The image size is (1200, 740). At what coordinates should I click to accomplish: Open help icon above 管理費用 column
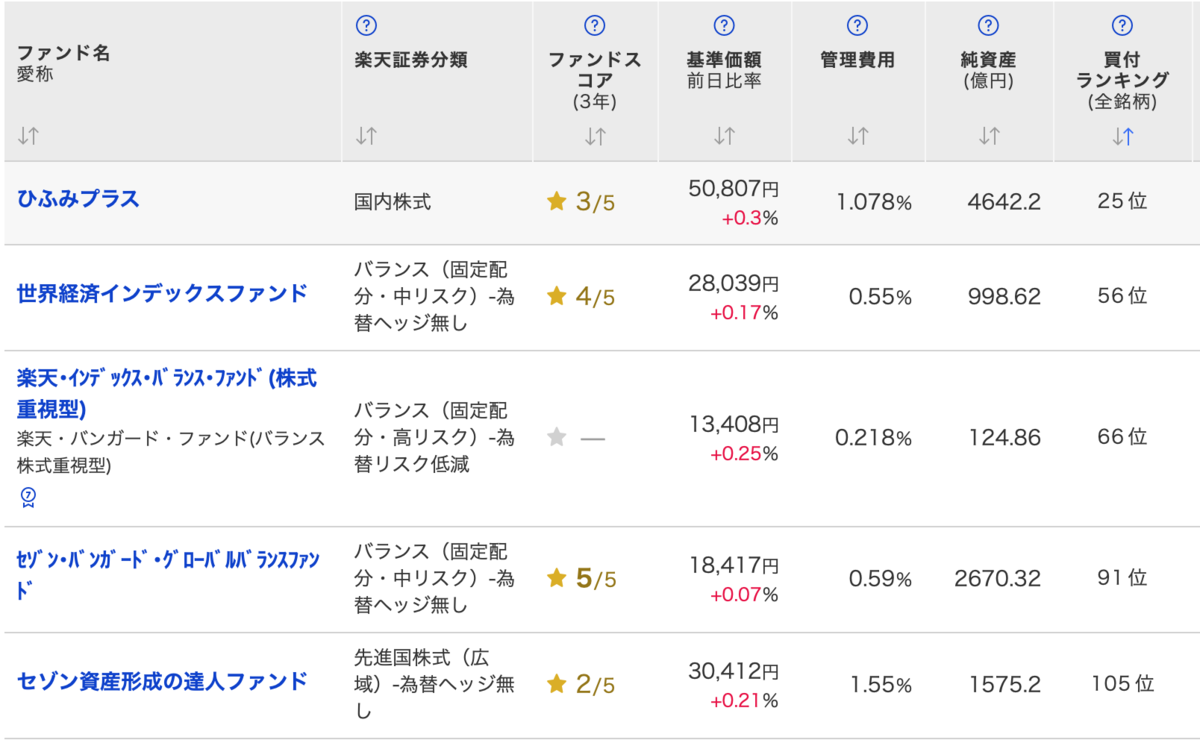click(857, 26)
